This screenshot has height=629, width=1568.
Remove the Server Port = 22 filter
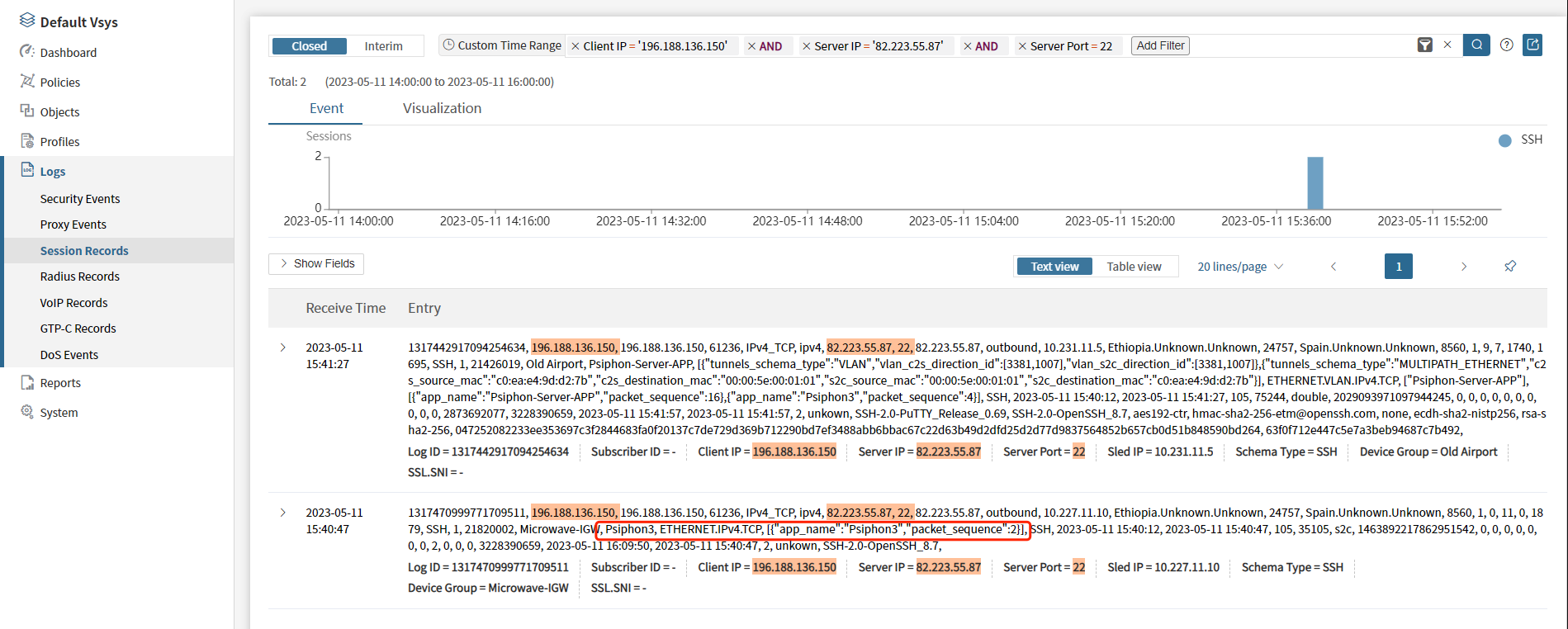point(1022,46)
